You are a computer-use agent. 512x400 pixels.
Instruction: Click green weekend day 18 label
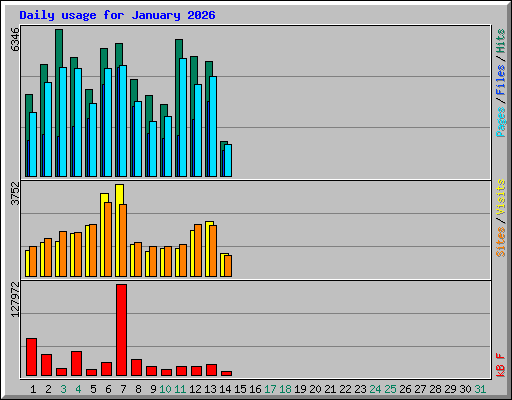pyautogui.click(x=285, y=389)
